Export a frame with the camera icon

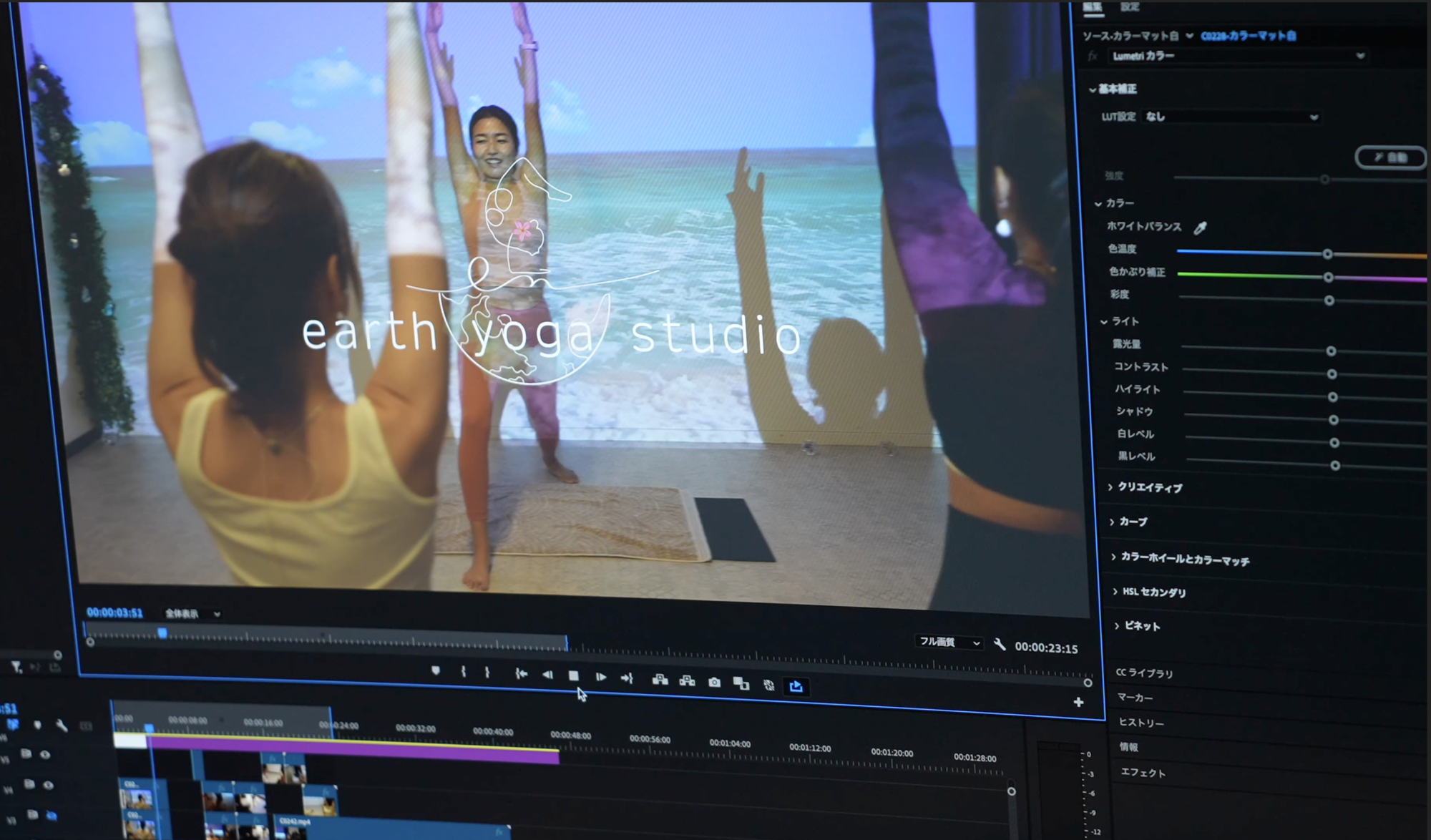[x=714, y=683]
